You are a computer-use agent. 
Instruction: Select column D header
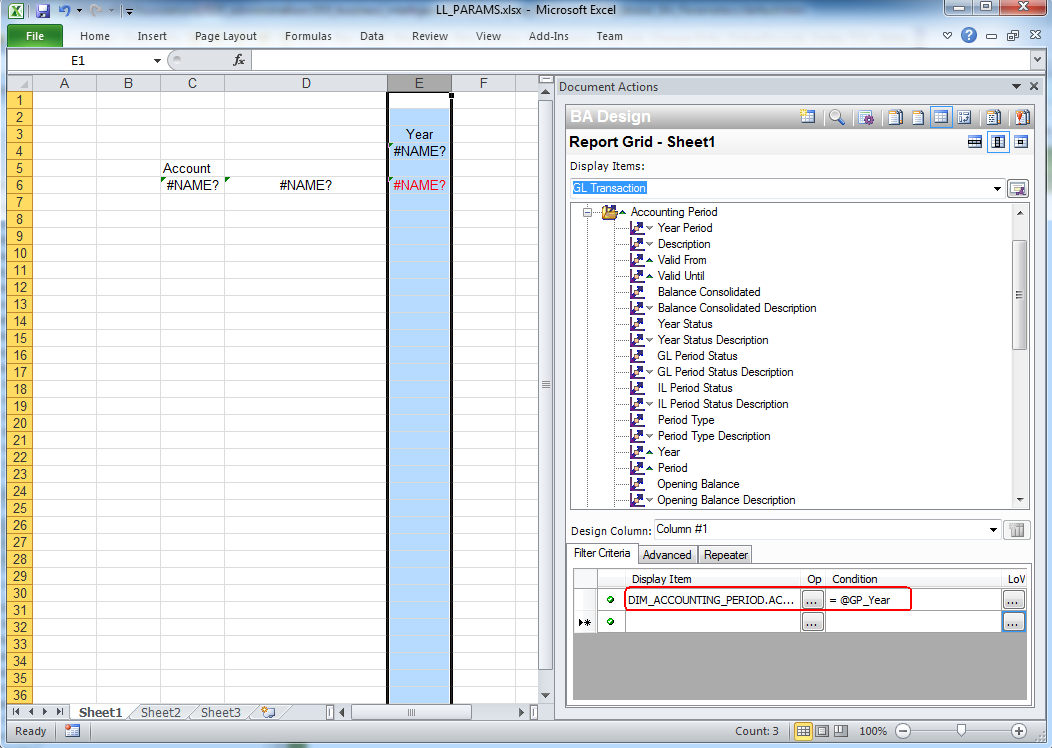(306, 83)
